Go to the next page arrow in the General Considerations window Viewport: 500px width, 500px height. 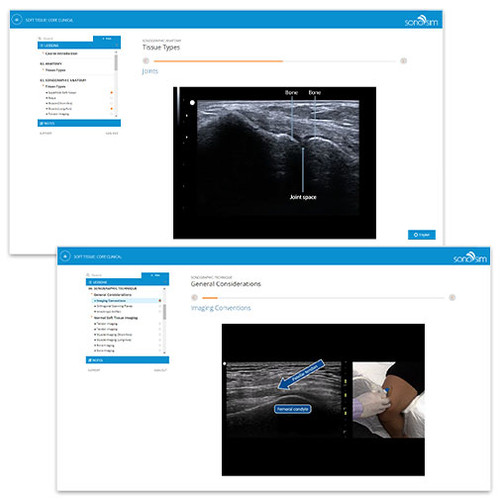pos(452,298)
